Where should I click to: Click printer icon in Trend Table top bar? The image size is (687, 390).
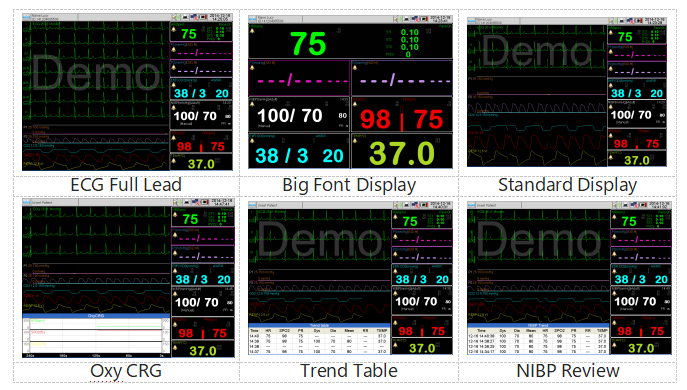click(x=407, y=205)
